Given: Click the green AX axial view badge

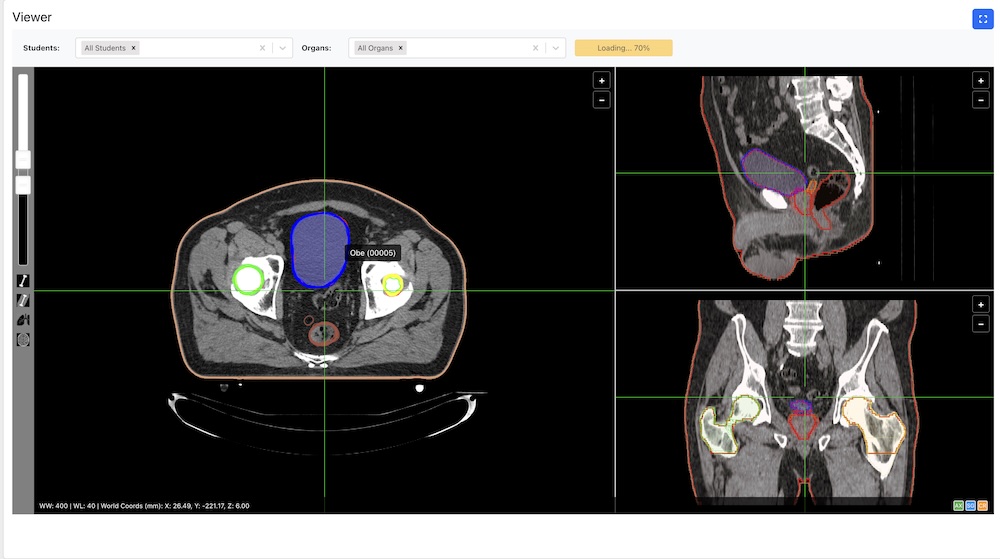Looking at the screenshot, I should pyautogui.click(x=958, y=505).
